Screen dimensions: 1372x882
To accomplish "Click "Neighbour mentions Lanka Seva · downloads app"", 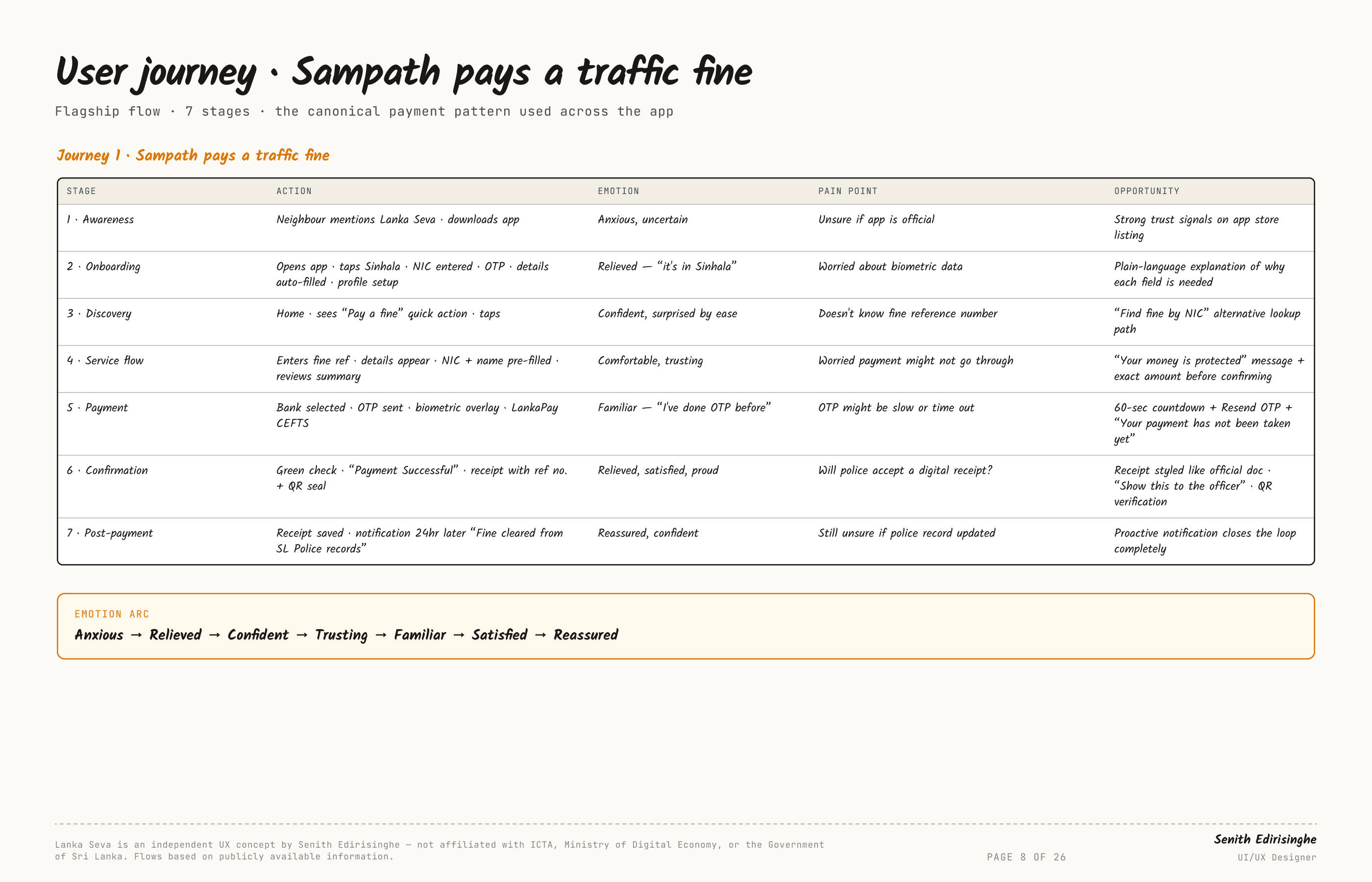I will click(x=398, y=220).
